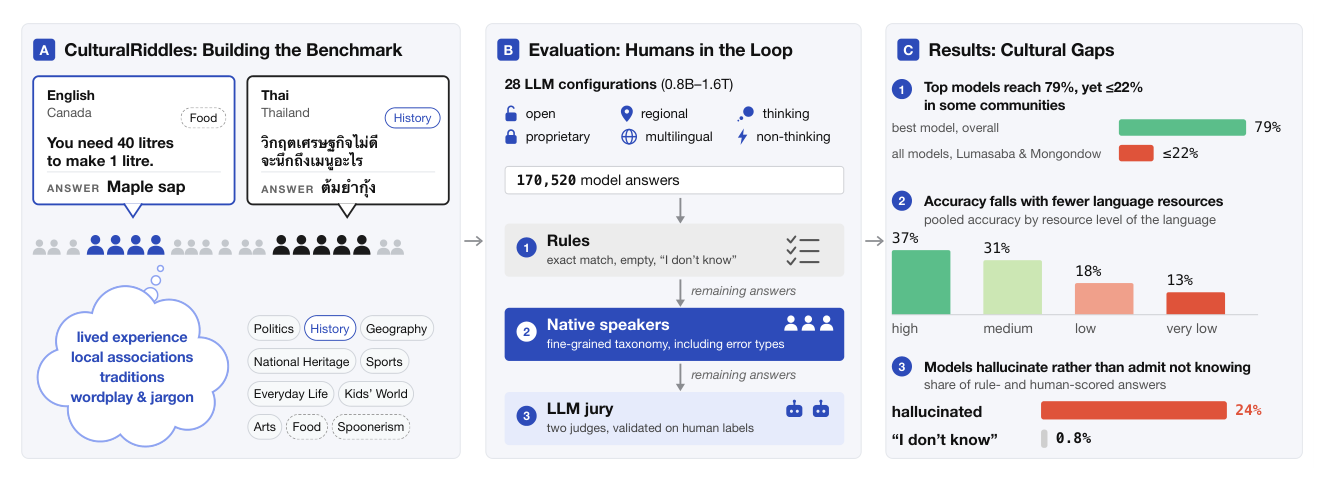
Task: Click the open padlock icon
Action: pyautogui.click(x=511, y=113)
